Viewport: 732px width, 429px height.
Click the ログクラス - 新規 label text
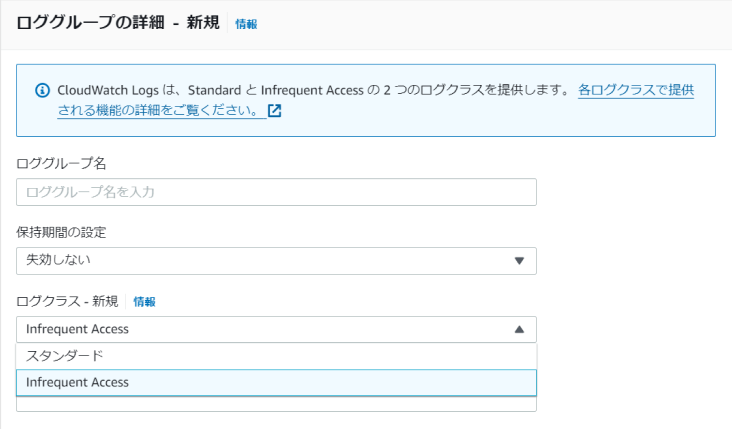(67, 302)
